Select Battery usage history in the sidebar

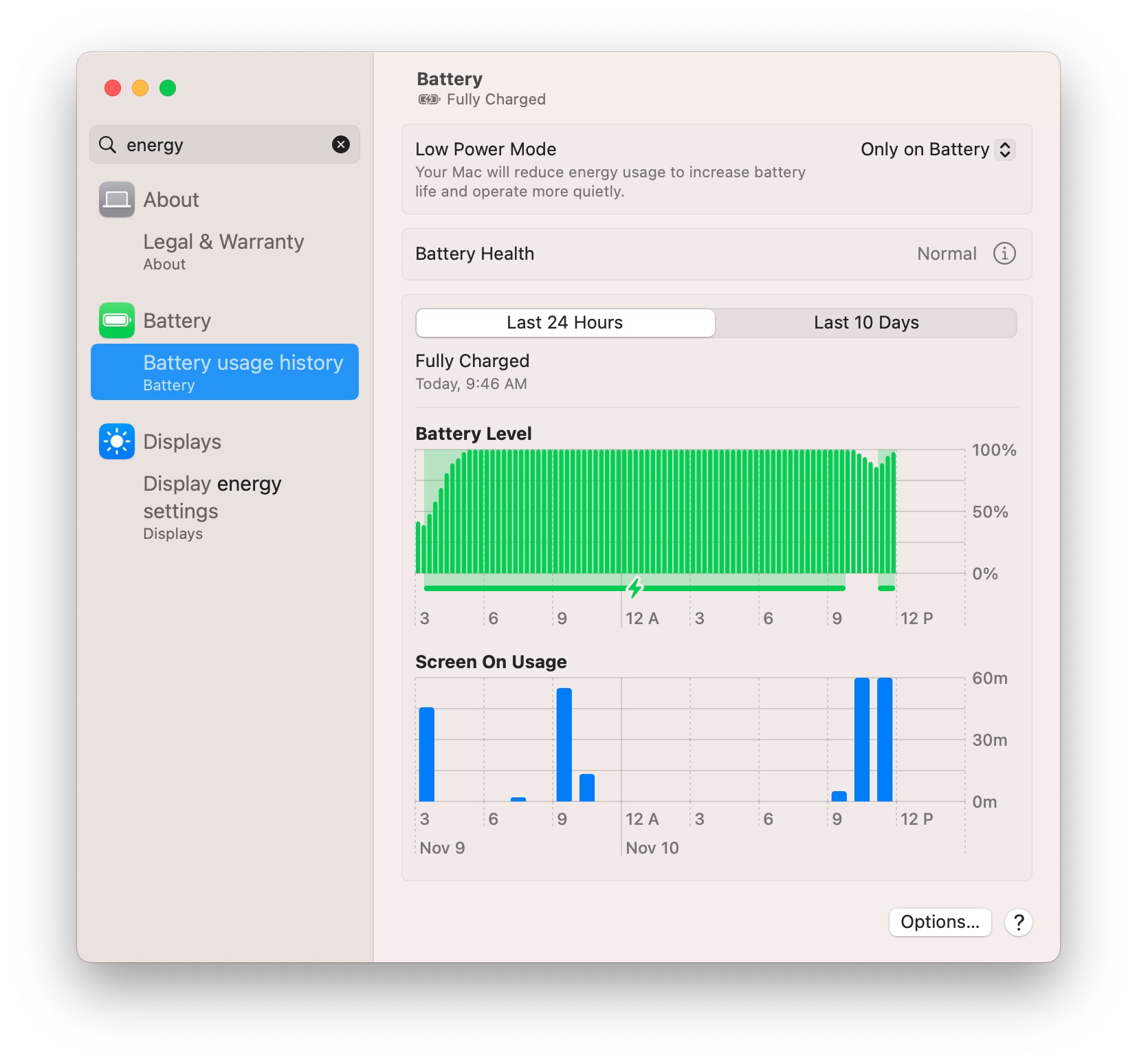[224, 372]
